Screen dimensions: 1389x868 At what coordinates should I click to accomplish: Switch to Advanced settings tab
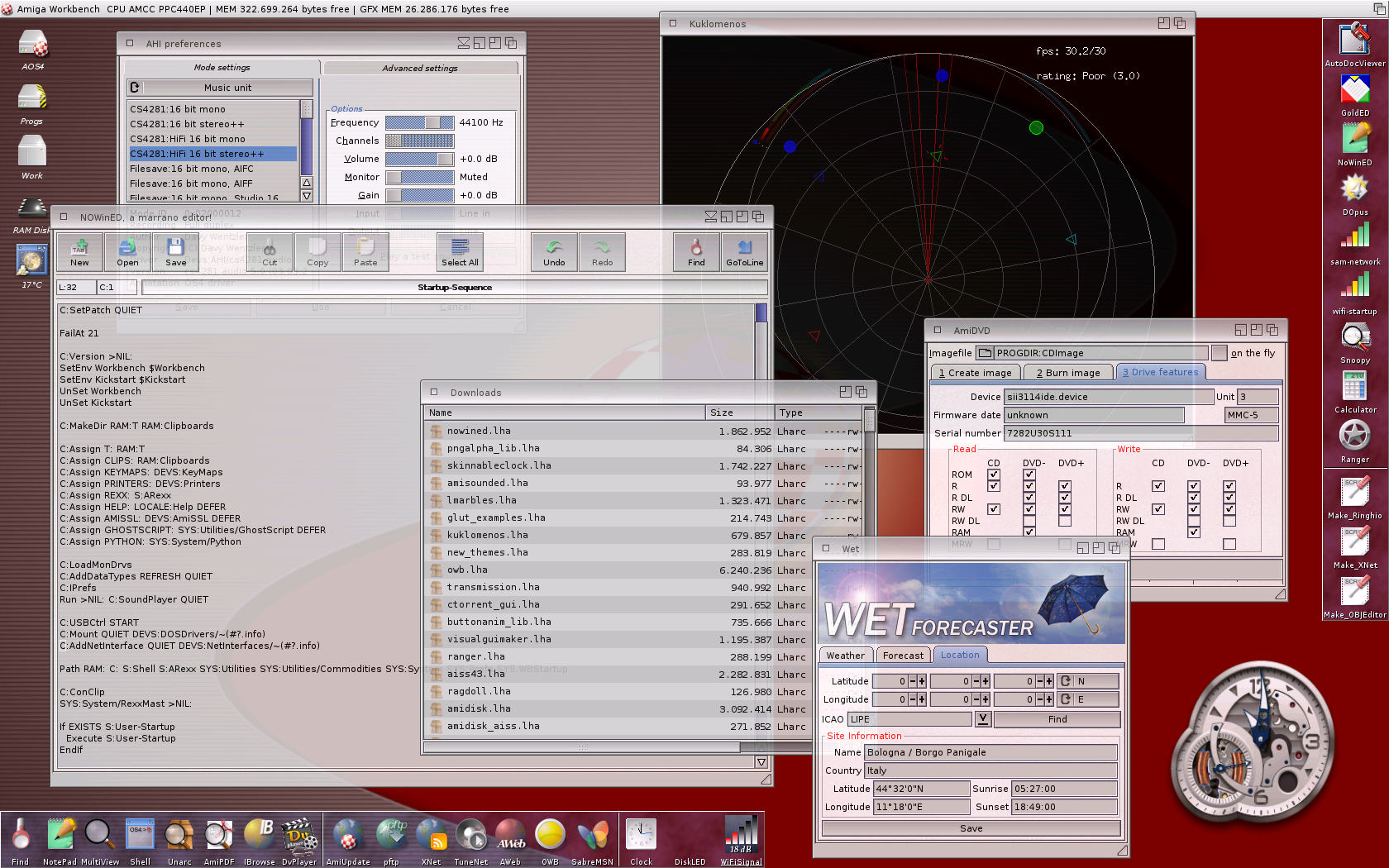tap(420, 68)
